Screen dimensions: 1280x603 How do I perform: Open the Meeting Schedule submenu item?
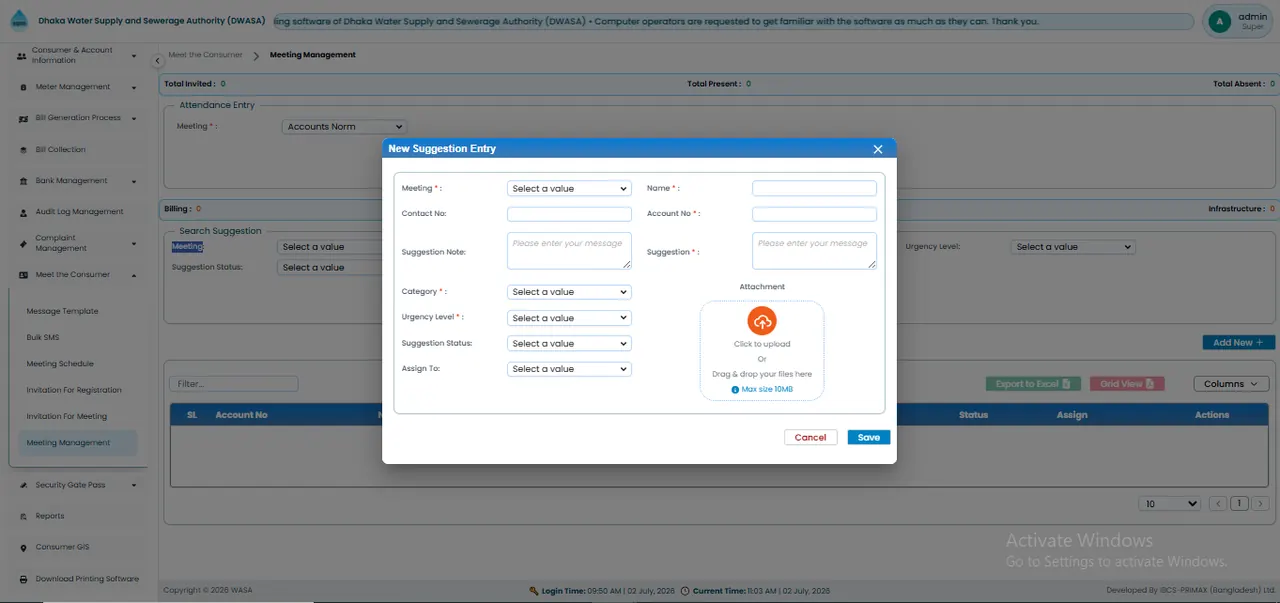[60, 364]
